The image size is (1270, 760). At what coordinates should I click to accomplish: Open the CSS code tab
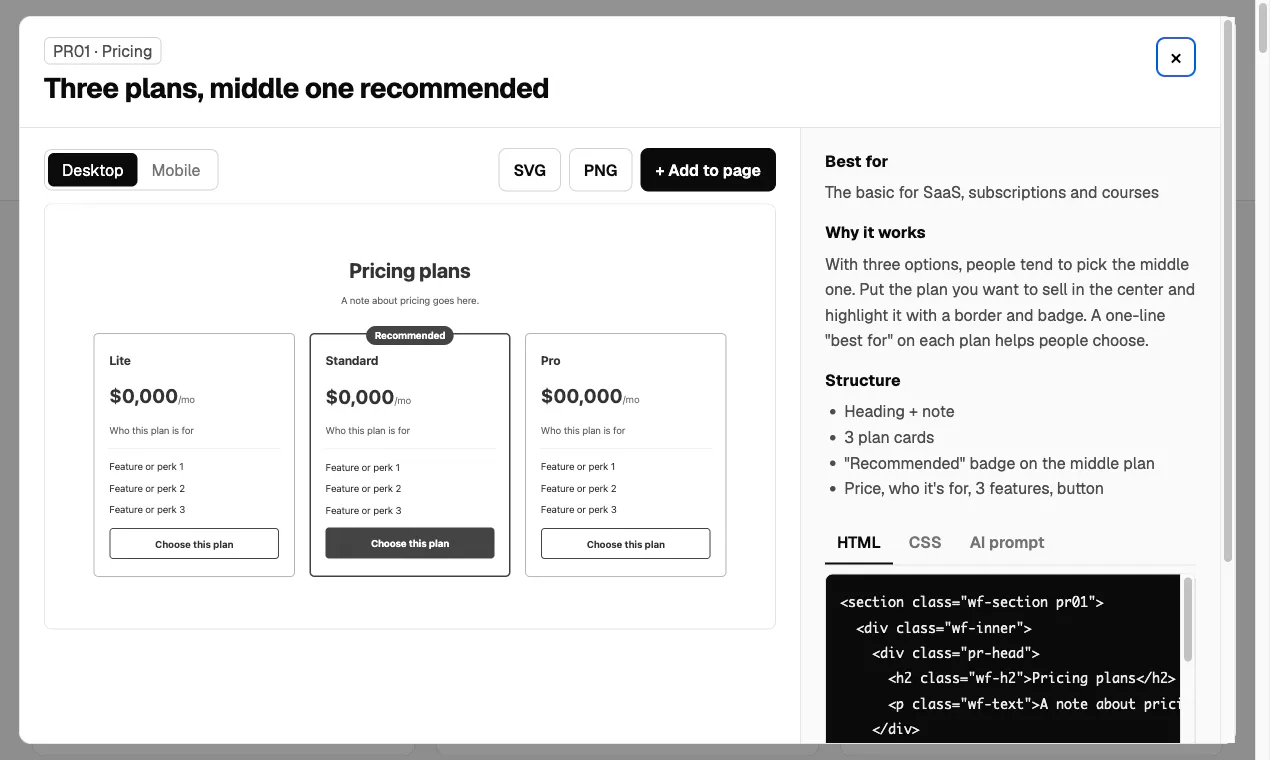[x=925, y=542]
